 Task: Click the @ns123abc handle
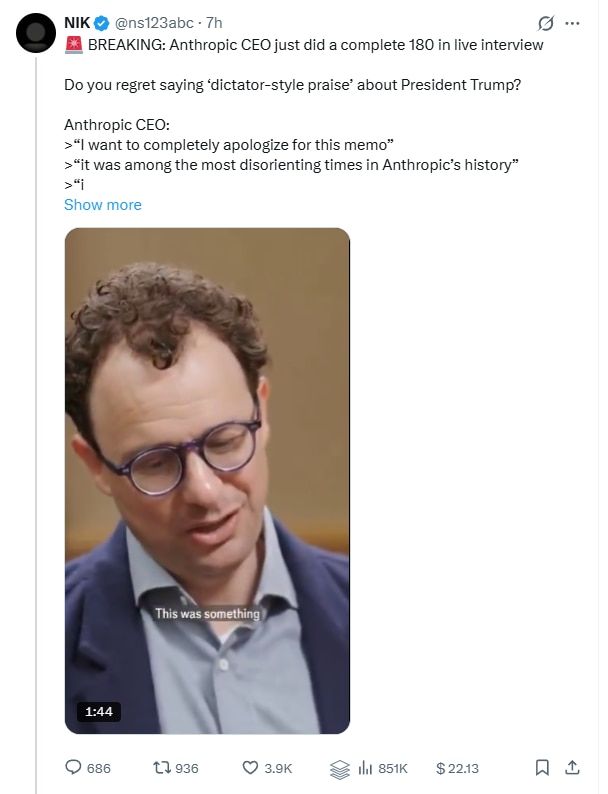(154, 23)
